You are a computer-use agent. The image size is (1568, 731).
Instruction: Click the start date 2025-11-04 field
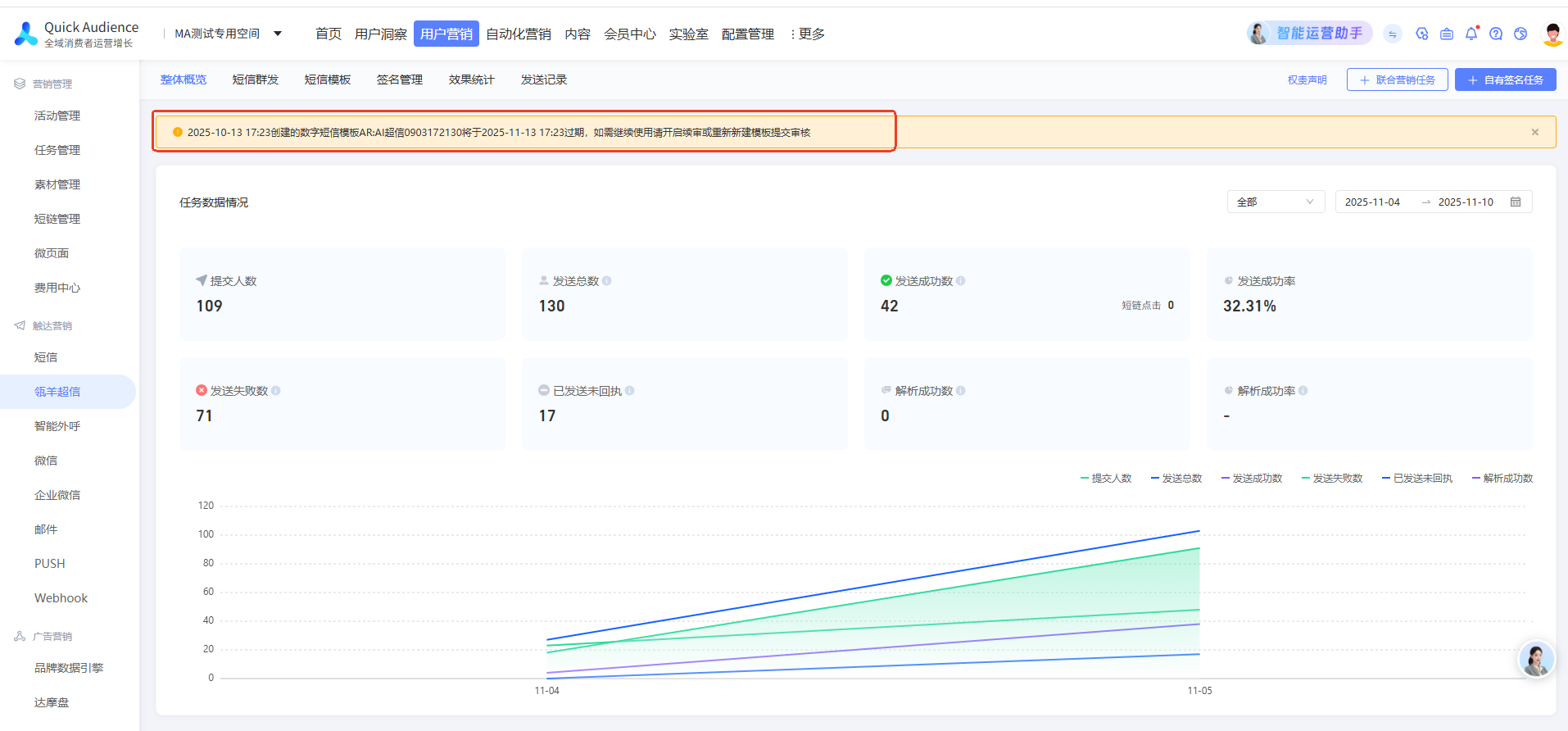point(1372,202)
